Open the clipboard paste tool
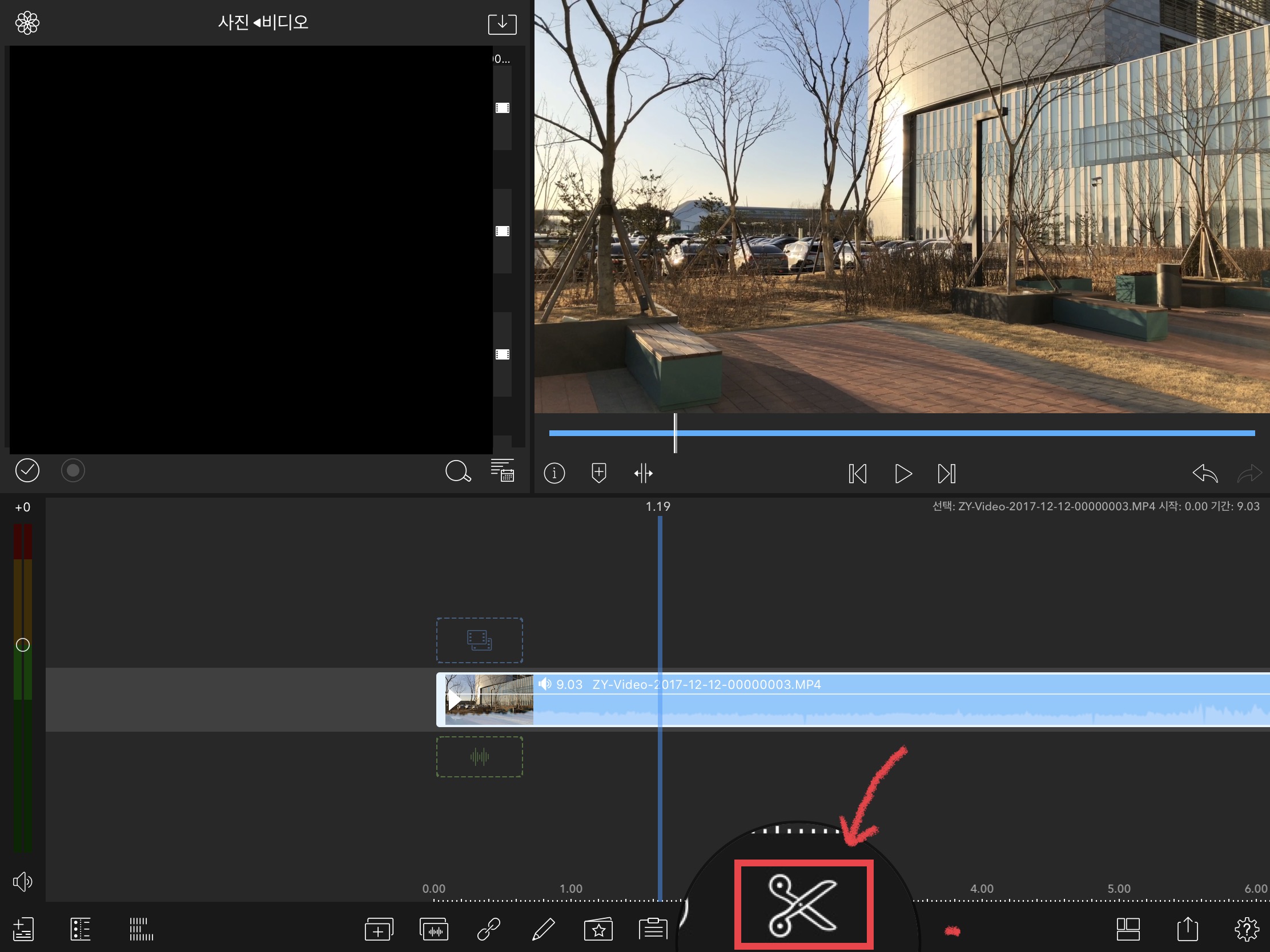1270x952 pixels. 653,929
